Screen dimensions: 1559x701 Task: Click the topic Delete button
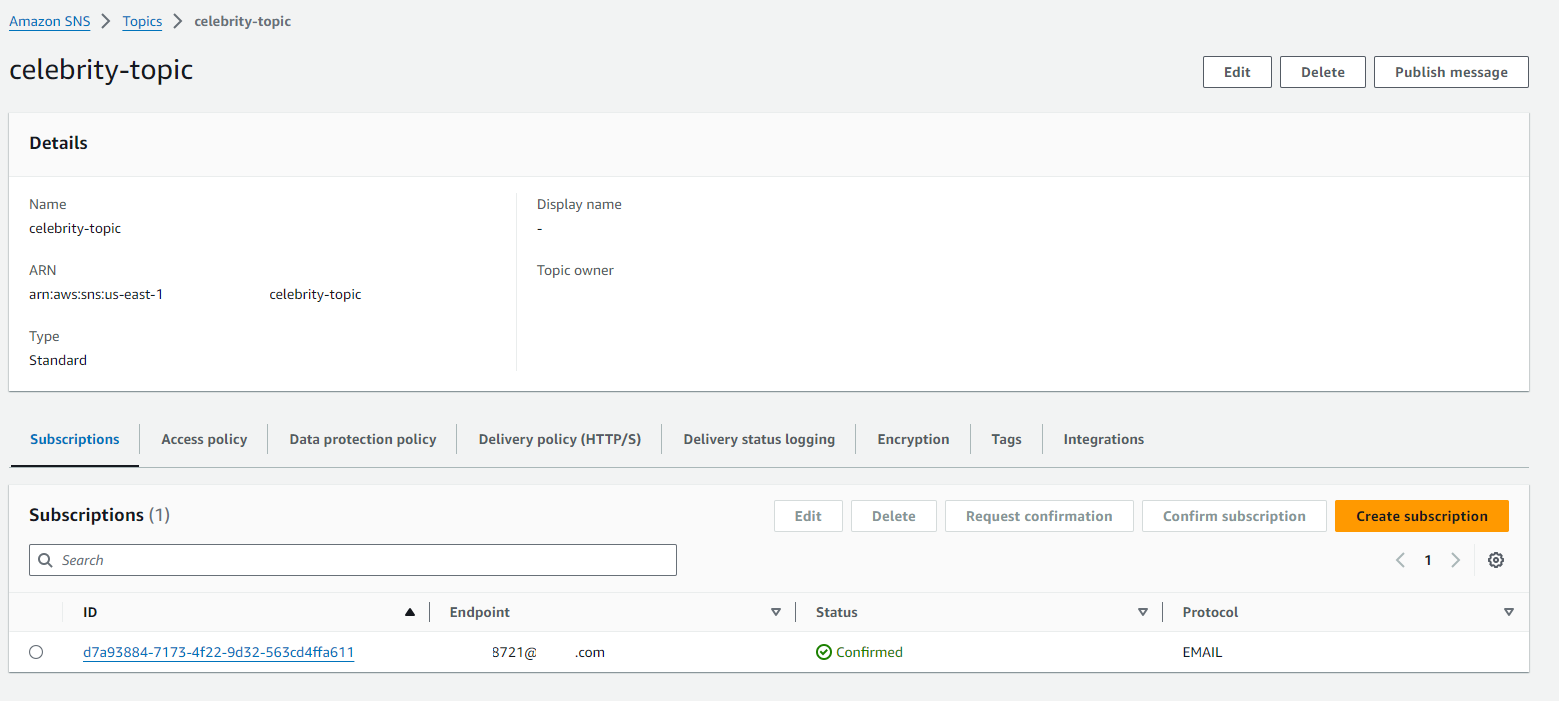tap(1323, 72)
